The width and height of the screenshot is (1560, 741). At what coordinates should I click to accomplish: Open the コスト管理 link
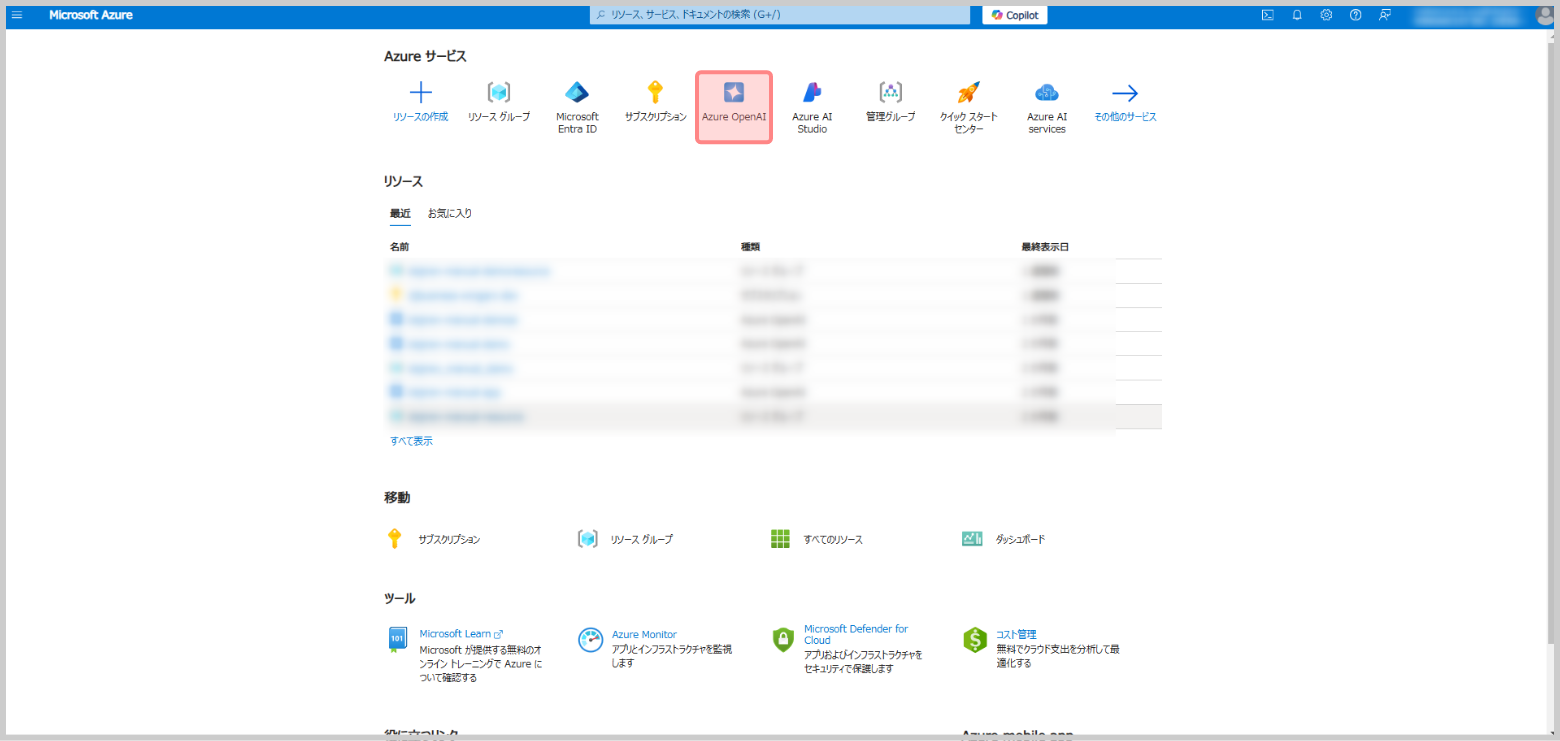(x=1016, y=634)
